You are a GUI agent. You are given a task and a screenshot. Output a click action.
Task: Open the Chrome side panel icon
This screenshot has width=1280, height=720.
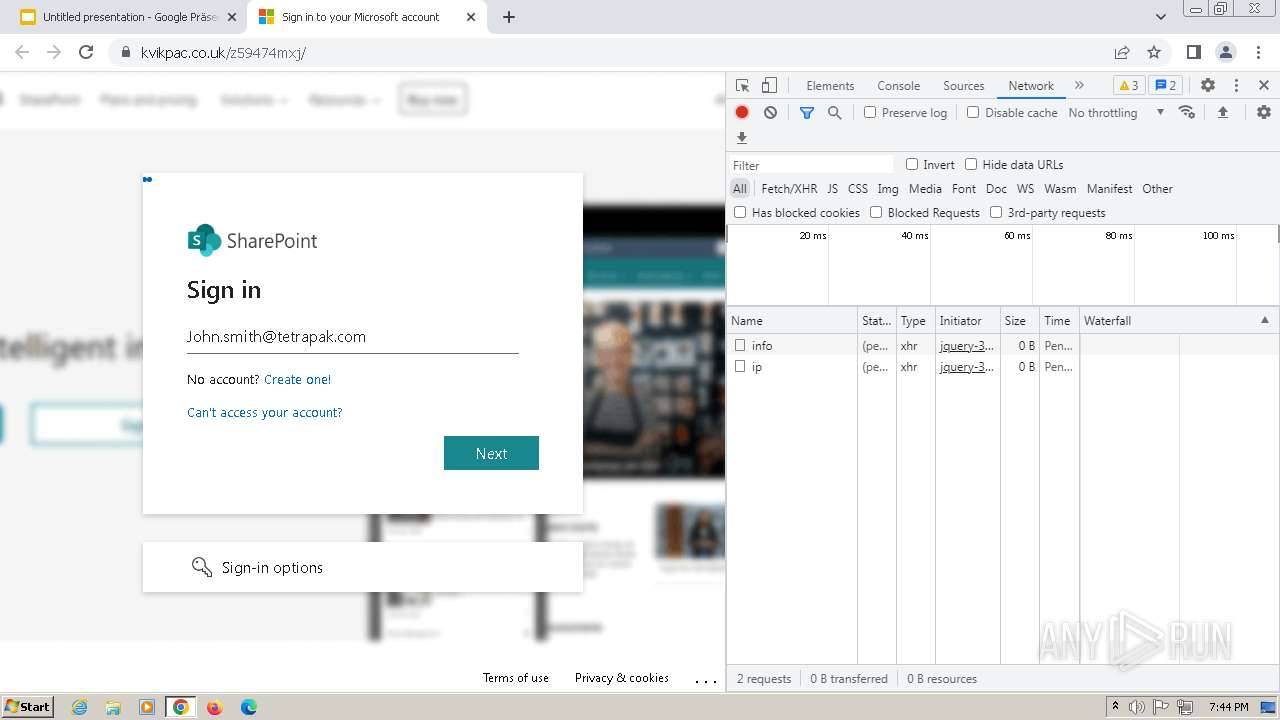pos(1193,52)
